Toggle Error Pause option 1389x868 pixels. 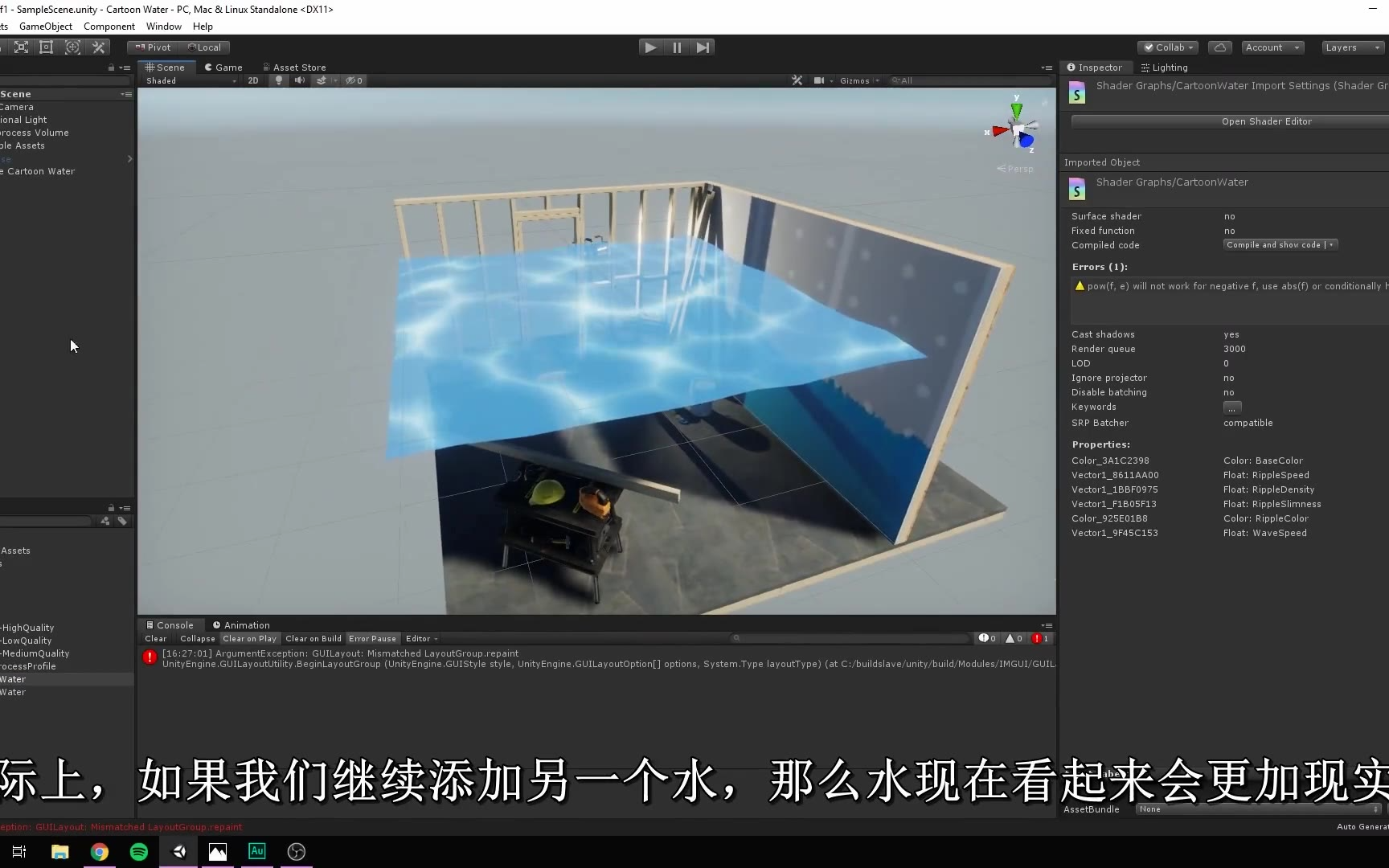click(x=373, y=639)
